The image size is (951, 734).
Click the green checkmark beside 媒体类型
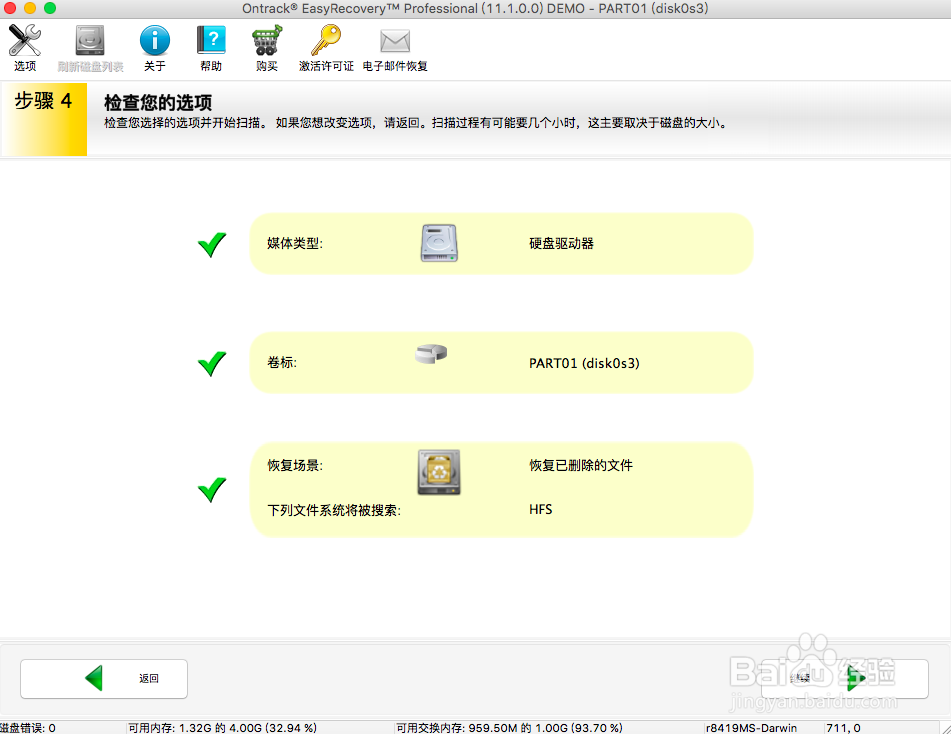(212, 244)
